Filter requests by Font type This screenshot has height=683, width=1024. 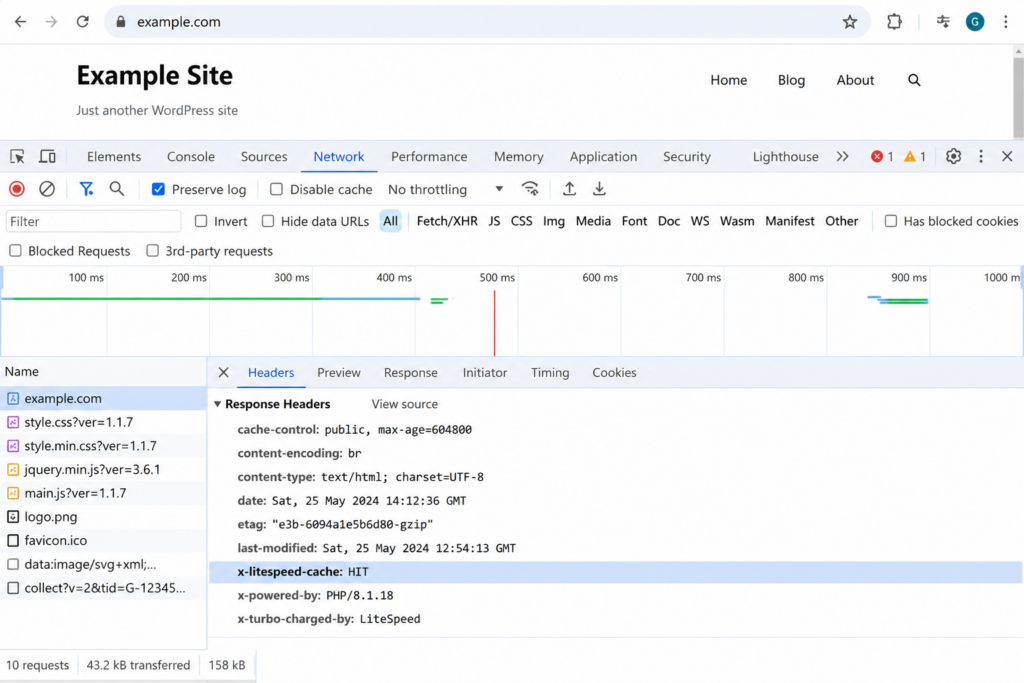tap(634, 221)
